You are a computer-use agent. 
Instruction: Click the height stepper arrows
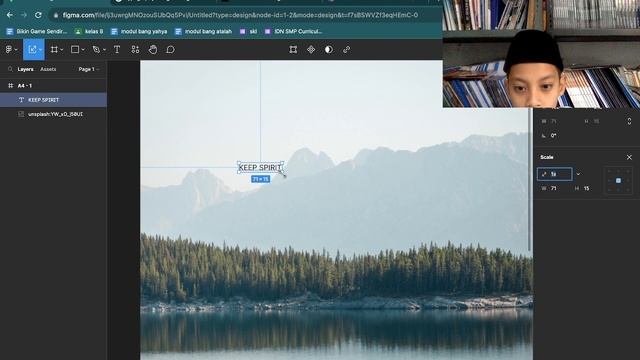pos(629,121)
